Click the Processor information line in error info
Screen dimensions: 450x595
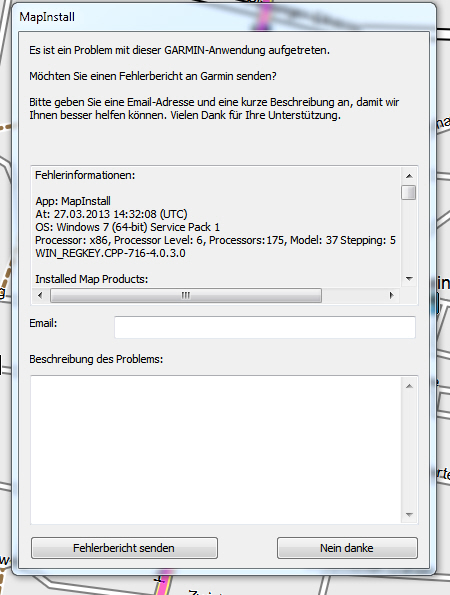tap(216, 240)
